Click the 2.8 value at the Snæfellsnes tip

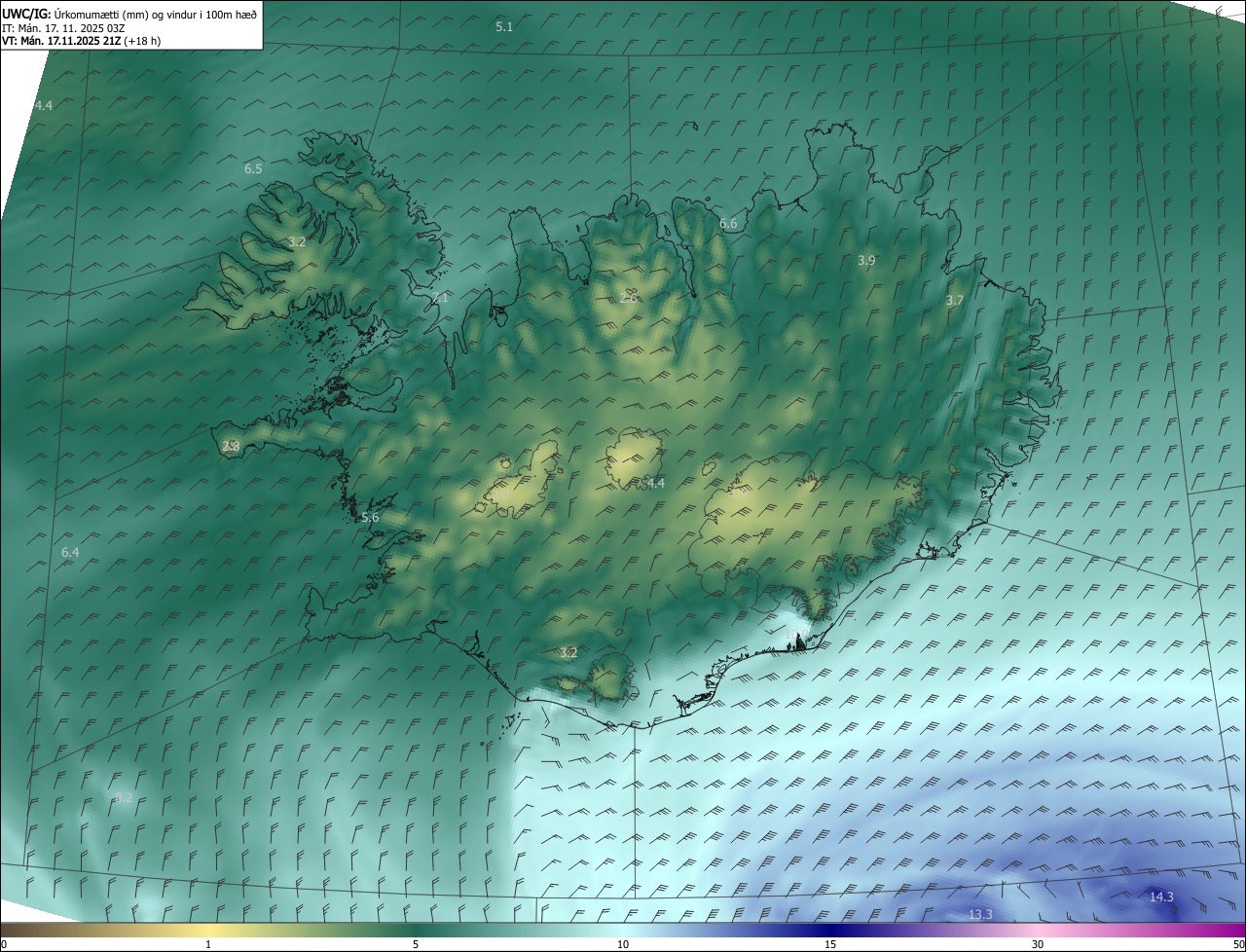(x=231, y=446)
